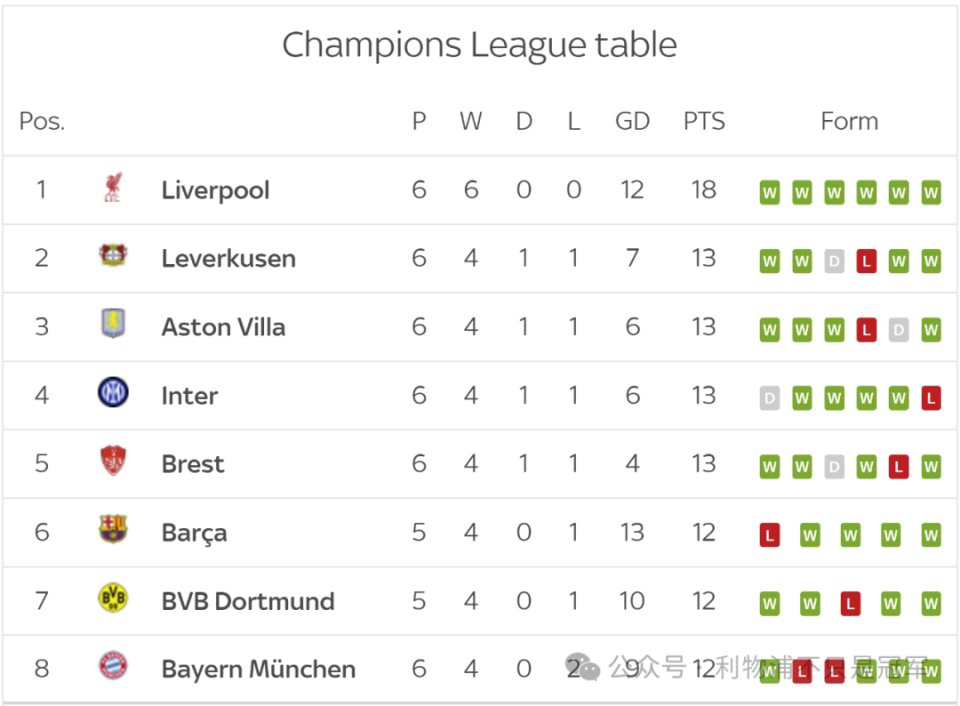Screen dimensions: 960x706
Task: Click the Barça club crest
Action: 113,529
